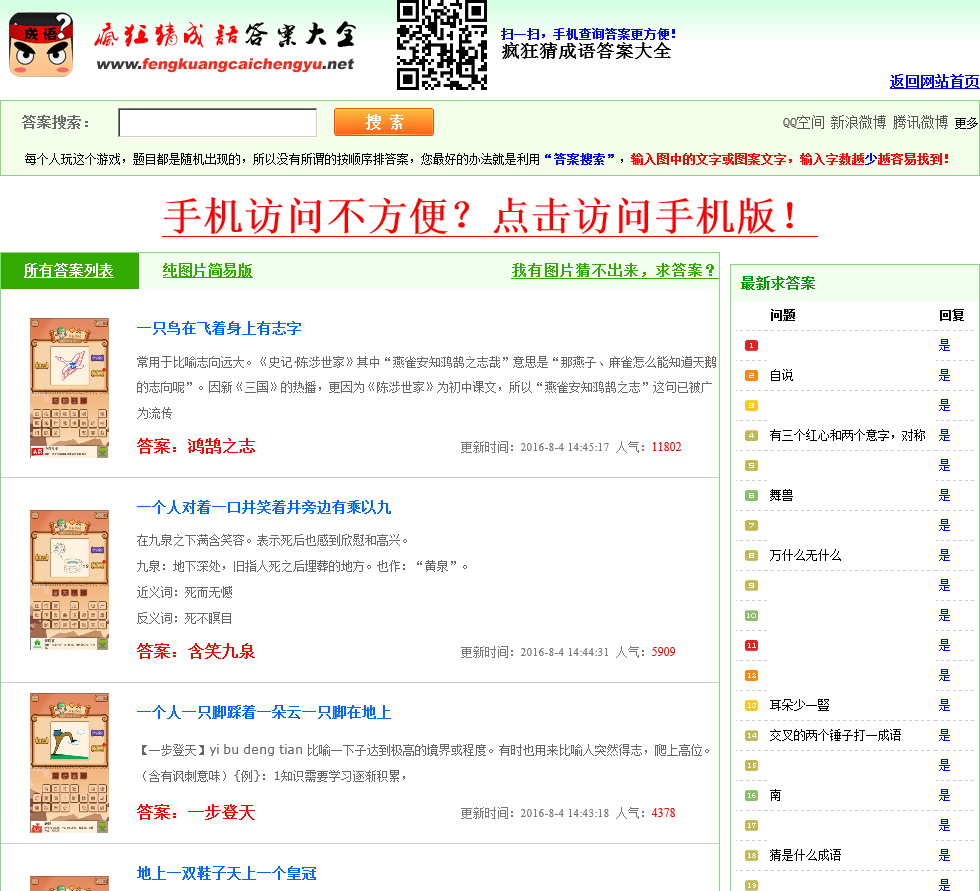Image resolution: width=980 pixels, height=891 pixels.
Task: Click sidebar question 交叉的两个锤子打一成语
Action: coord(835,735)
